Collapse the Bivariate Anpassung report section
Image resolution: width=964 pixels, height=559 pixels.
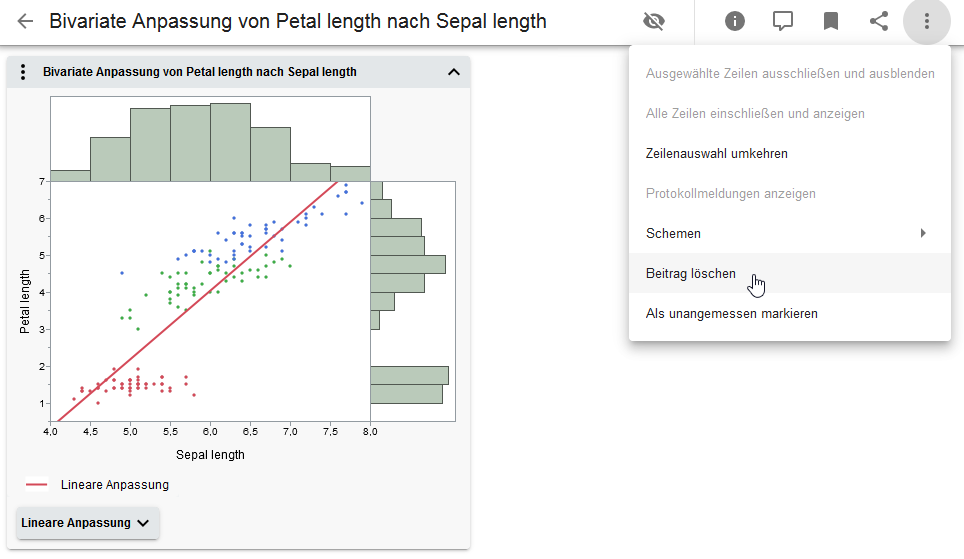[x=453, y=72]
